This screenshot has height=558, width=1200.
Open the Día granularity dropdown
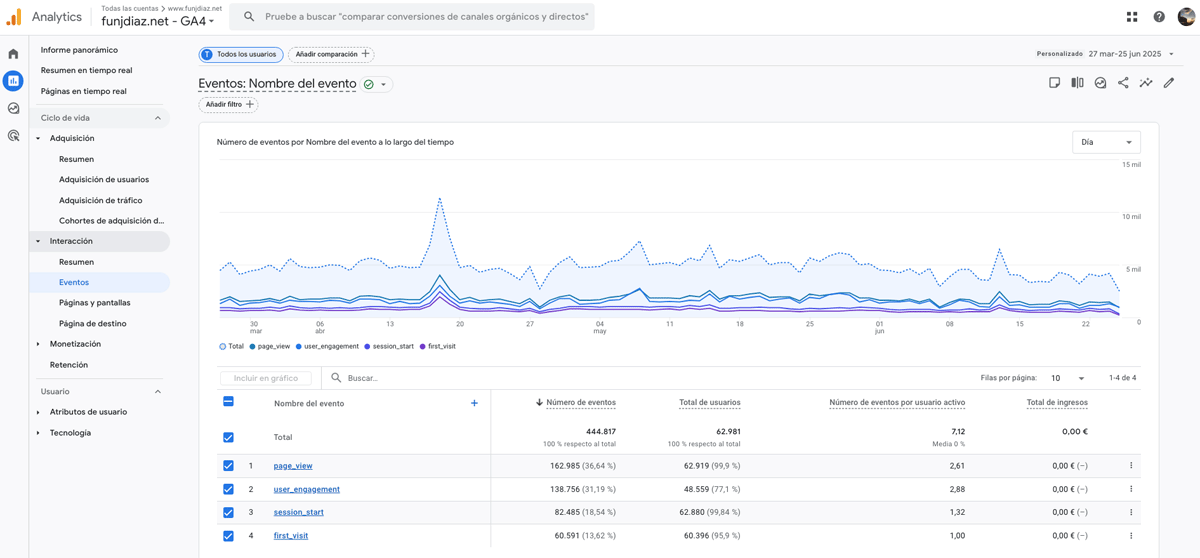click(x=1106, y=142)
